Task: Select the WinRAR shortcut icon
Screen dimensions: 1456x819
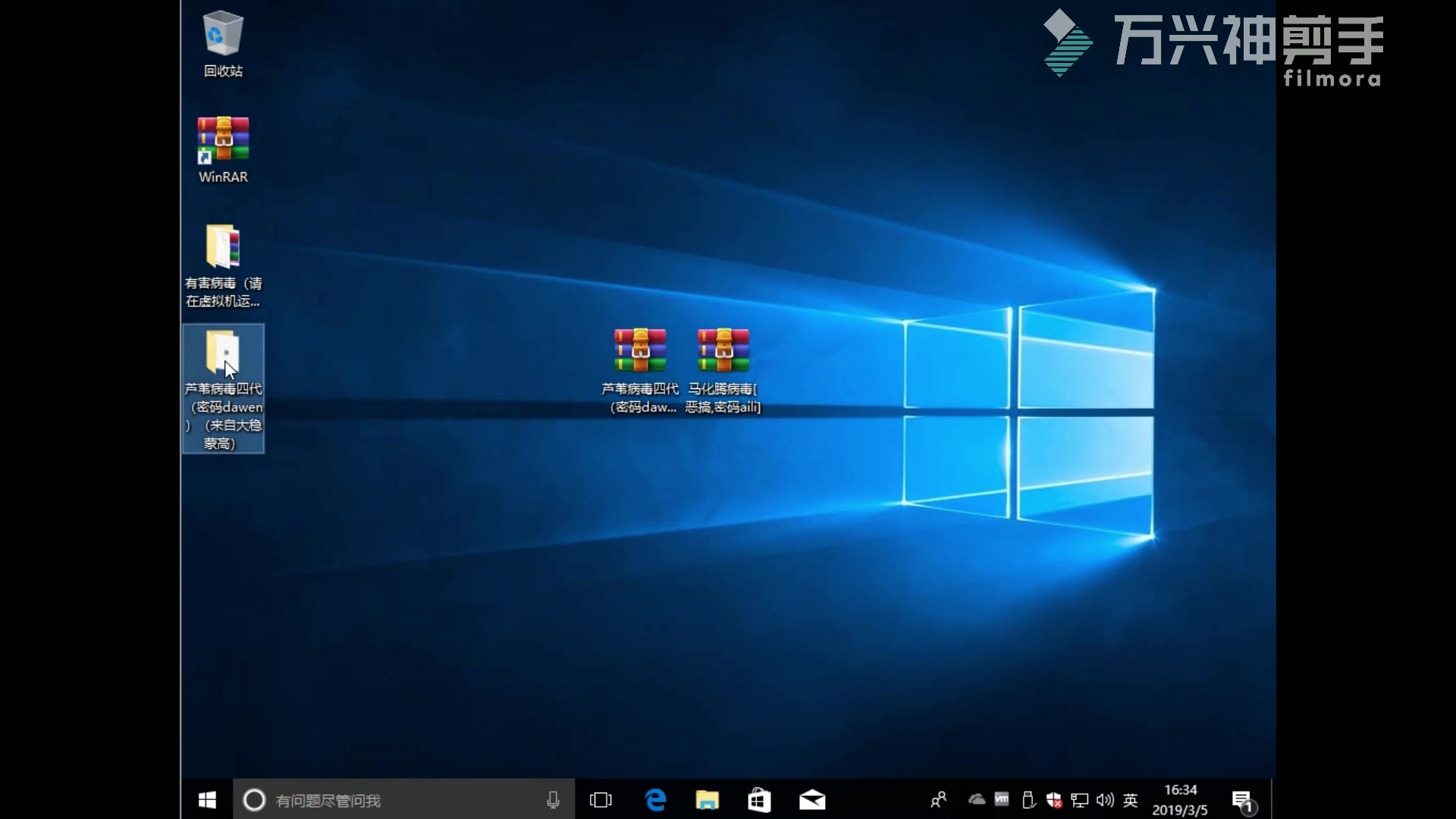Action: pos(223,149)
